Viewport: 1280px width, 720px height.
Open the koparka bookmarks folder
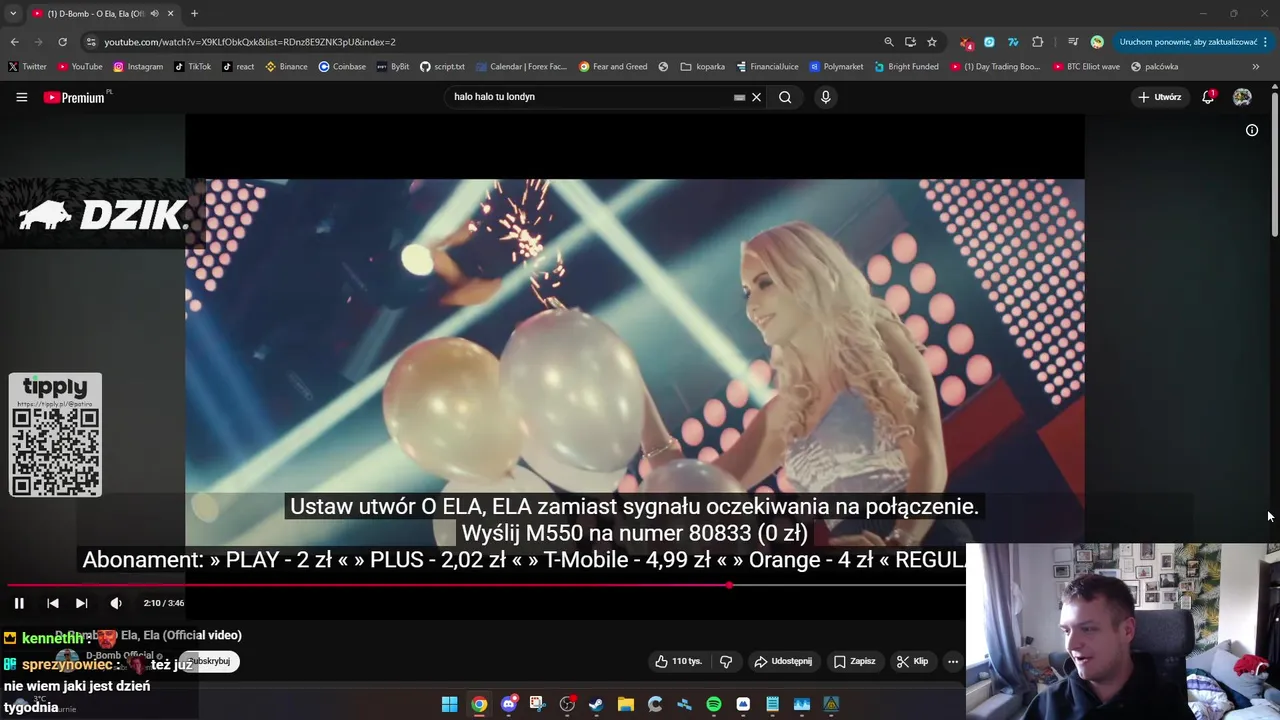pos(703,67)
